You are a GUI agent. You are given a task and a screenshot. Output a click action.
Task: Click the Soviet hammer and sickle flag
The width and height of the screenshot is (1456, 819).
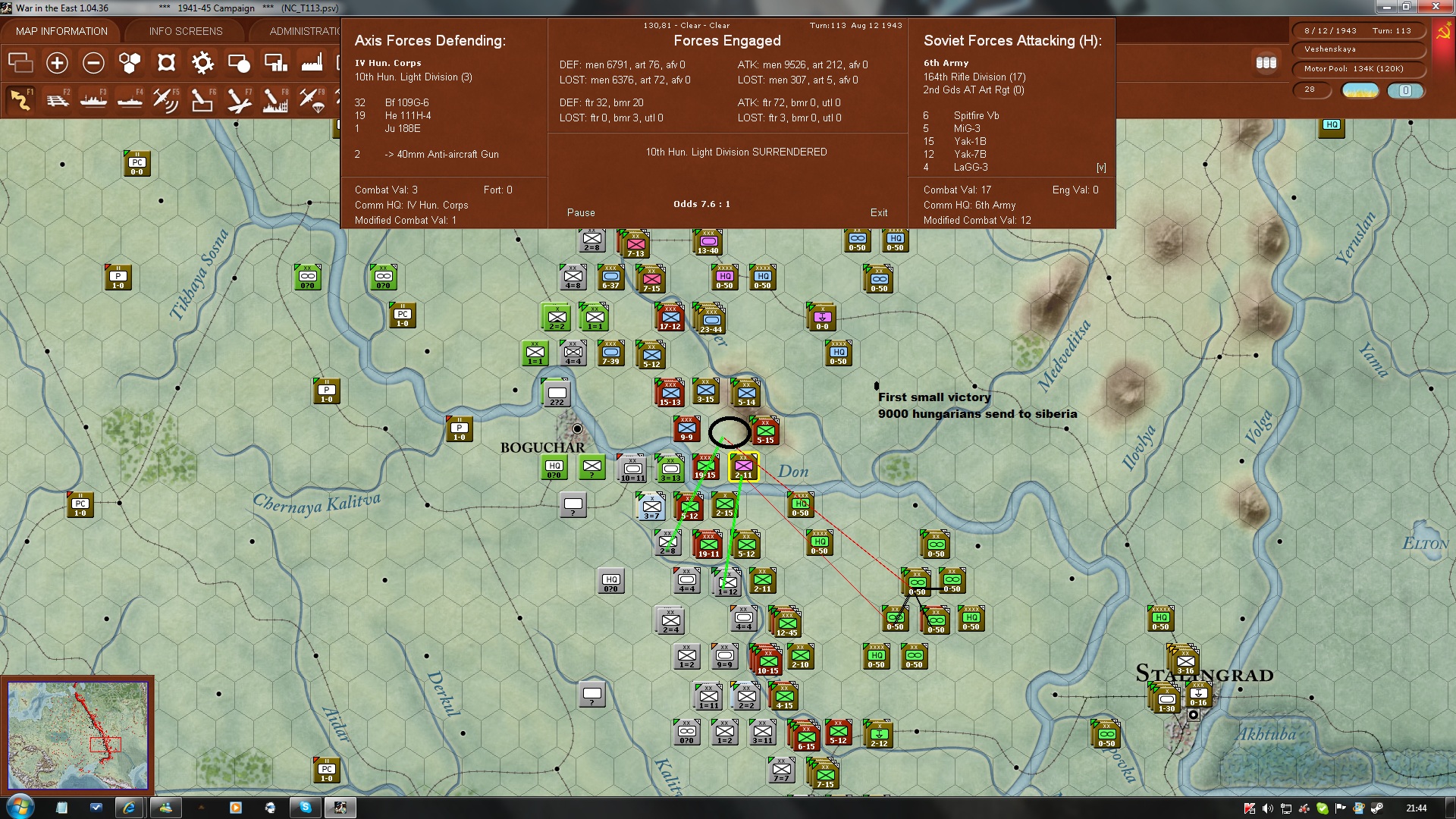[x=1443, y=33]
